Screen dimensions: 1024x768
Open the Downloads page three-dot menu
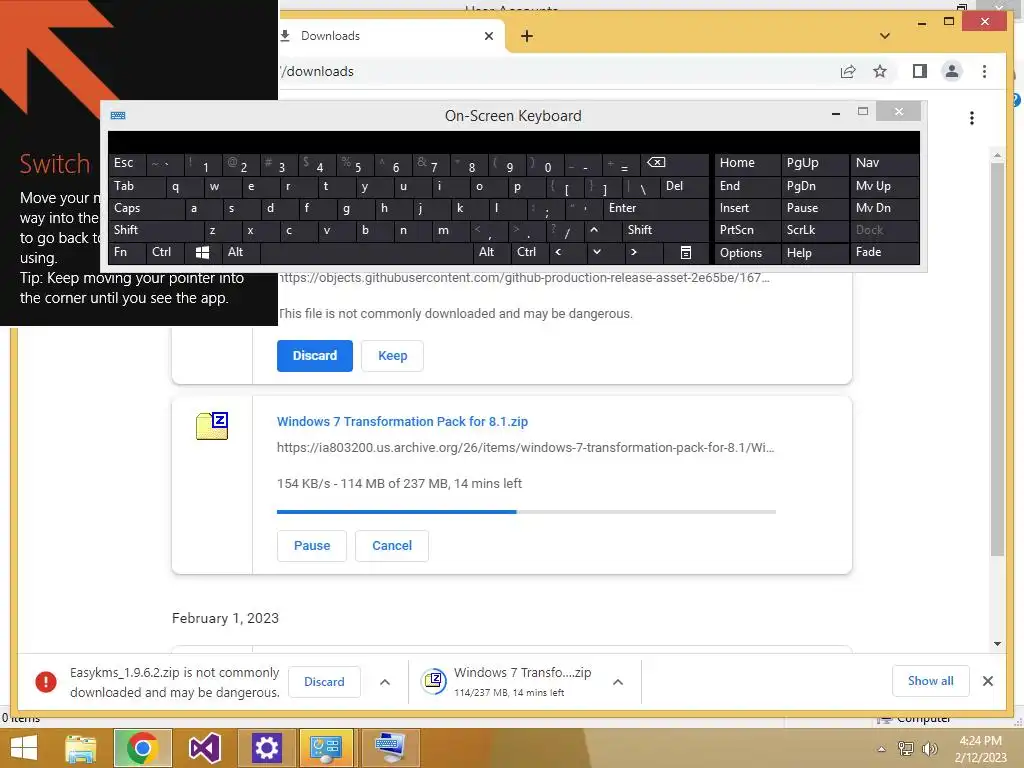(972, 118)
